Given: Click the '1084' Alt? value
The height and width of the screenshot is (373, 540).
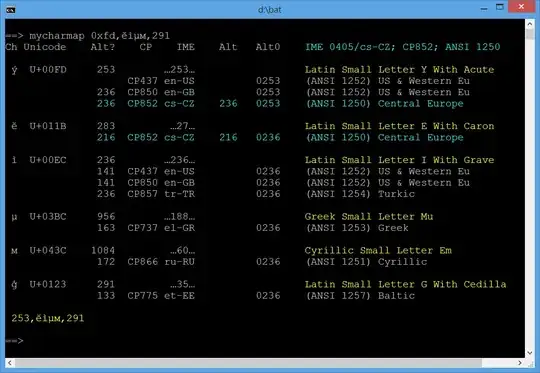Looking at the screenshot, I should (x=103, y=250).
